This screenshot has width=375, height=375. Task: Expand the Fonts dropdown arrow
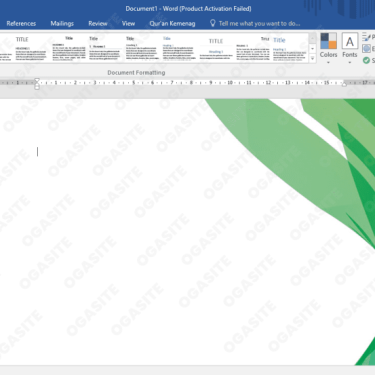point(350,62)
